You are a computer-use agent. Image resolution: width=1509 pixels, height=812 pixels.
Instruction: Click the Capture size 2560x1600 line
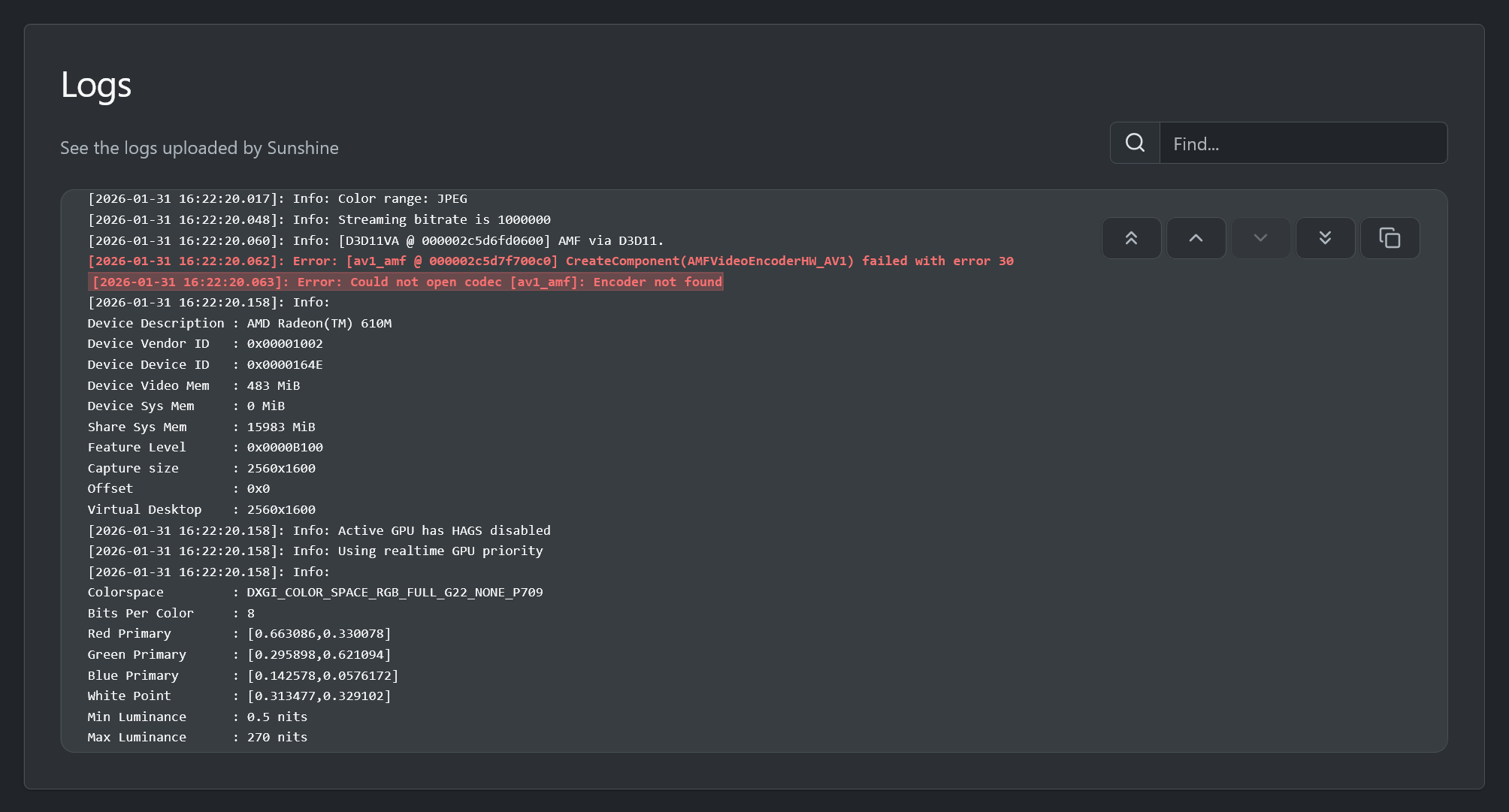pyautogui.click(x=201, y=469)
